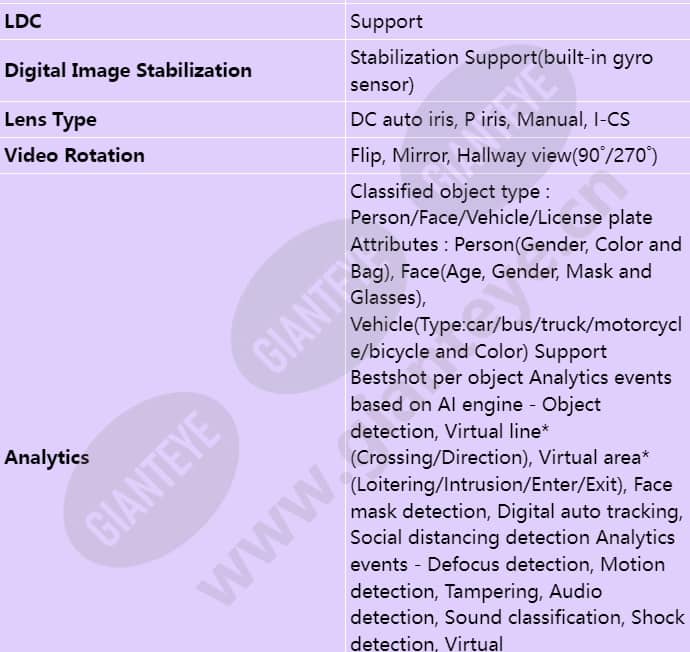The image size is (690, 652).
Task: Select the Stabilization Support gyro sensor text
Action: (501, 71)
